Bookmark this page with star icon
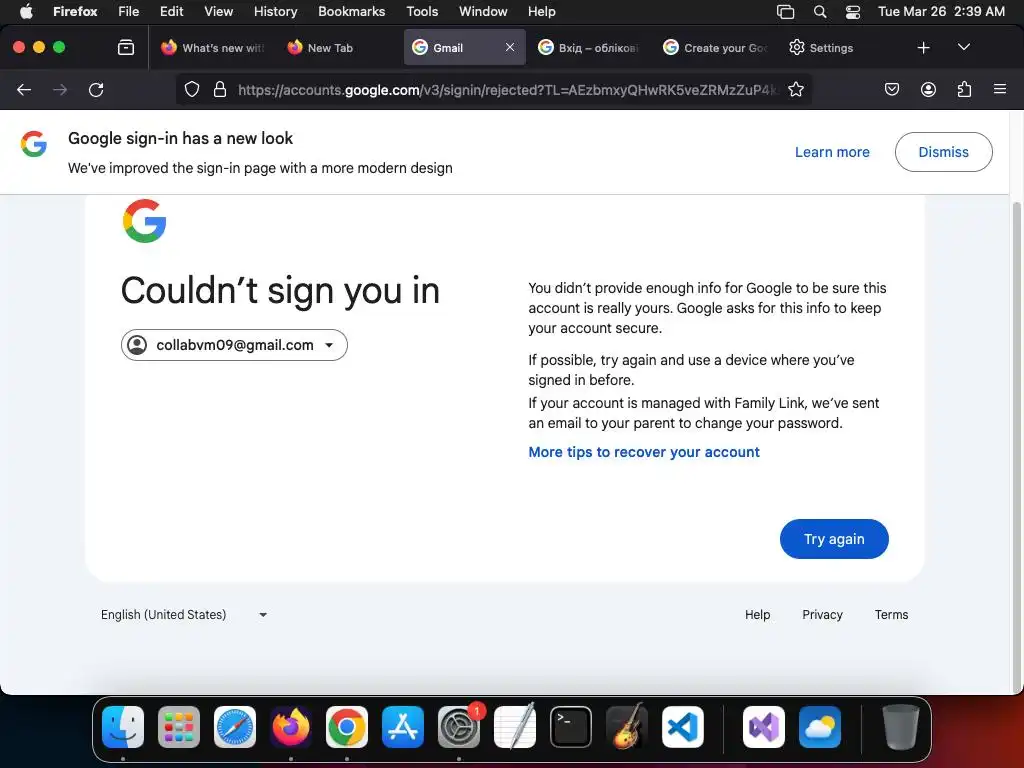1024x768 pixels. click(x=795, y=89)
